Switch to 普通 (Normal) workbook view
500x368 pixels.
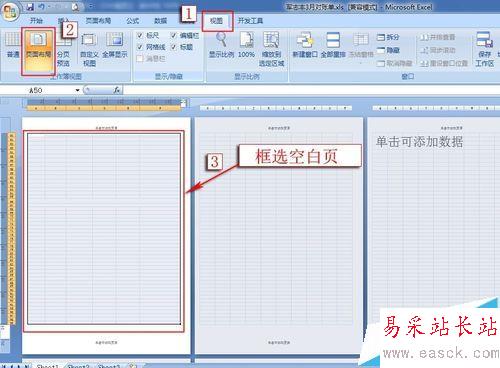pos(12,46)
